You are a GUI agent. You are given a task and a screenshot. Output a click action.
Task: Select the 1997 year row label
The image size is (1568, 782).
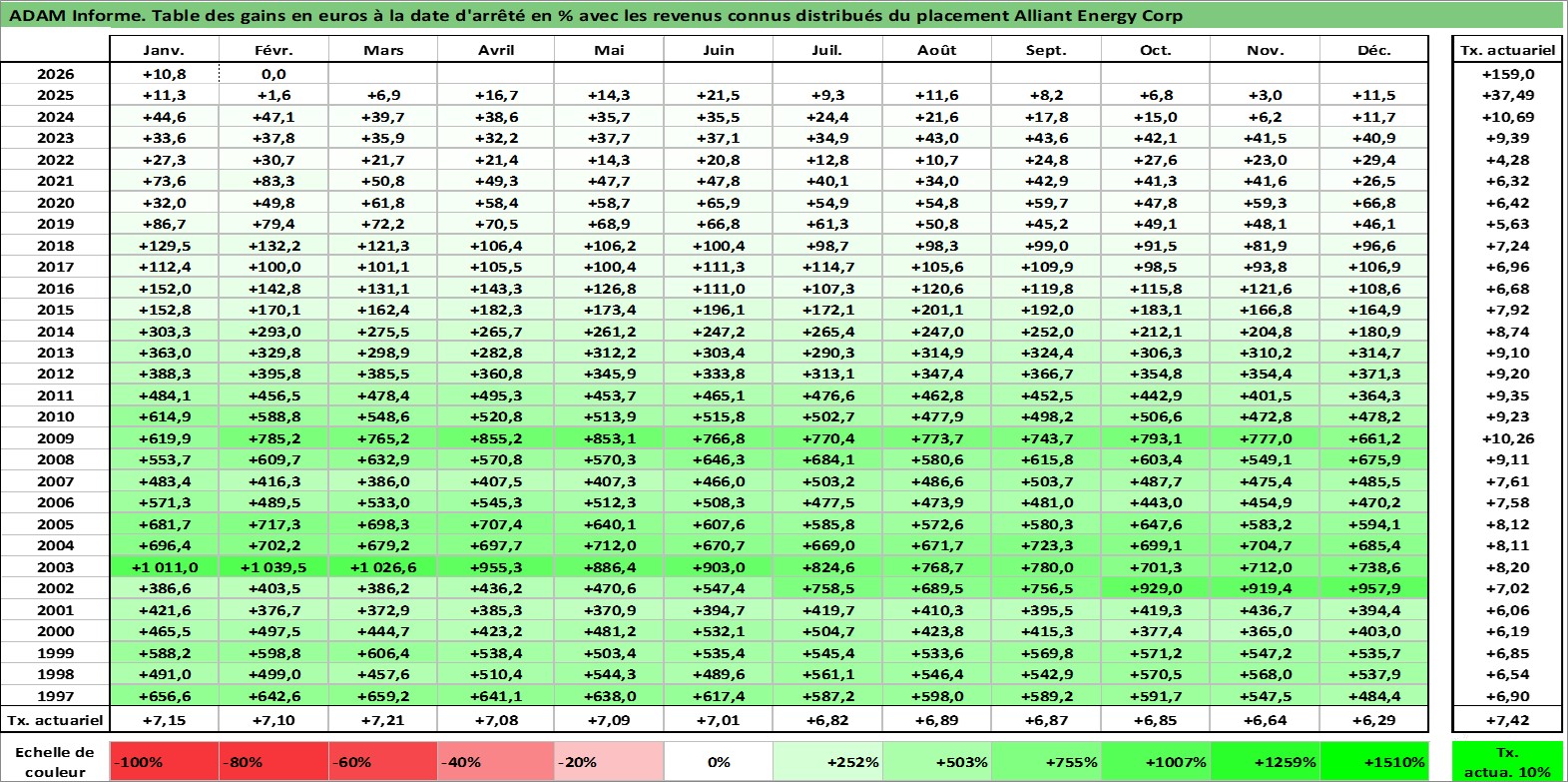[x=55, y=696]
